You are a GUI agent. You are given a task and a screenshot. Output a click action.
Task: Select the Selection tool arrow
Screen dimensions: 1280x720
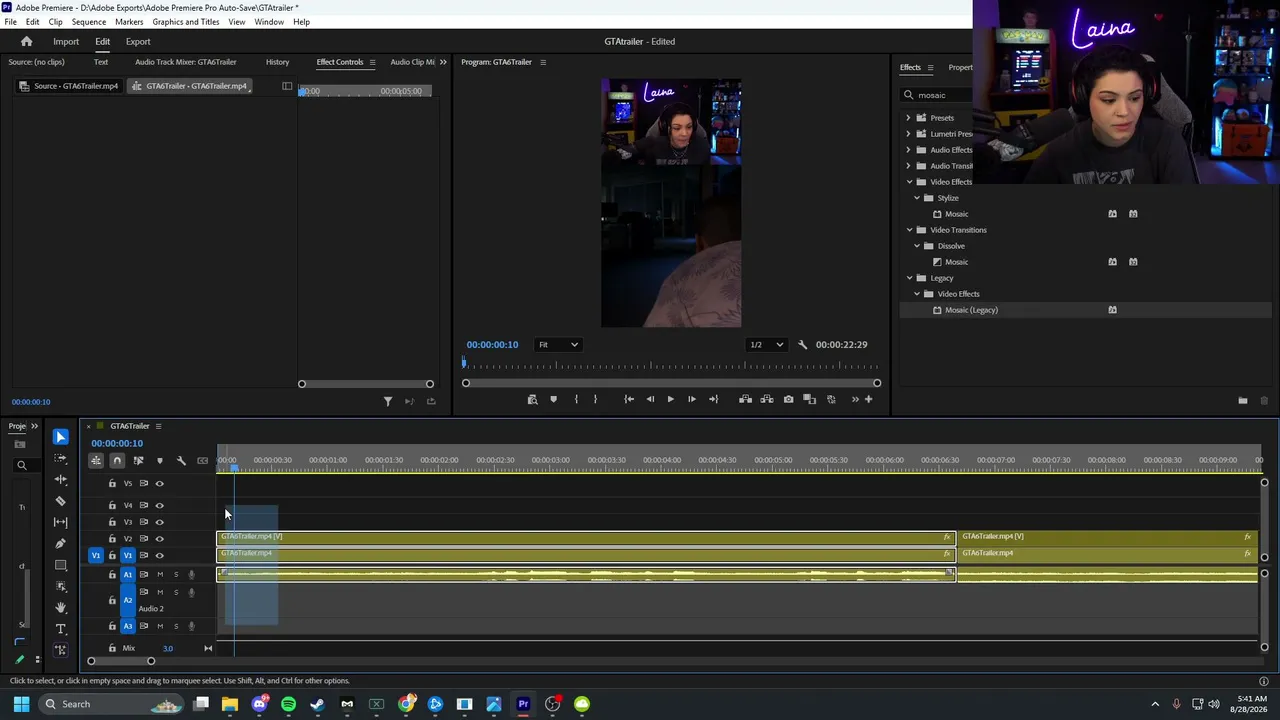coord(61,437)
